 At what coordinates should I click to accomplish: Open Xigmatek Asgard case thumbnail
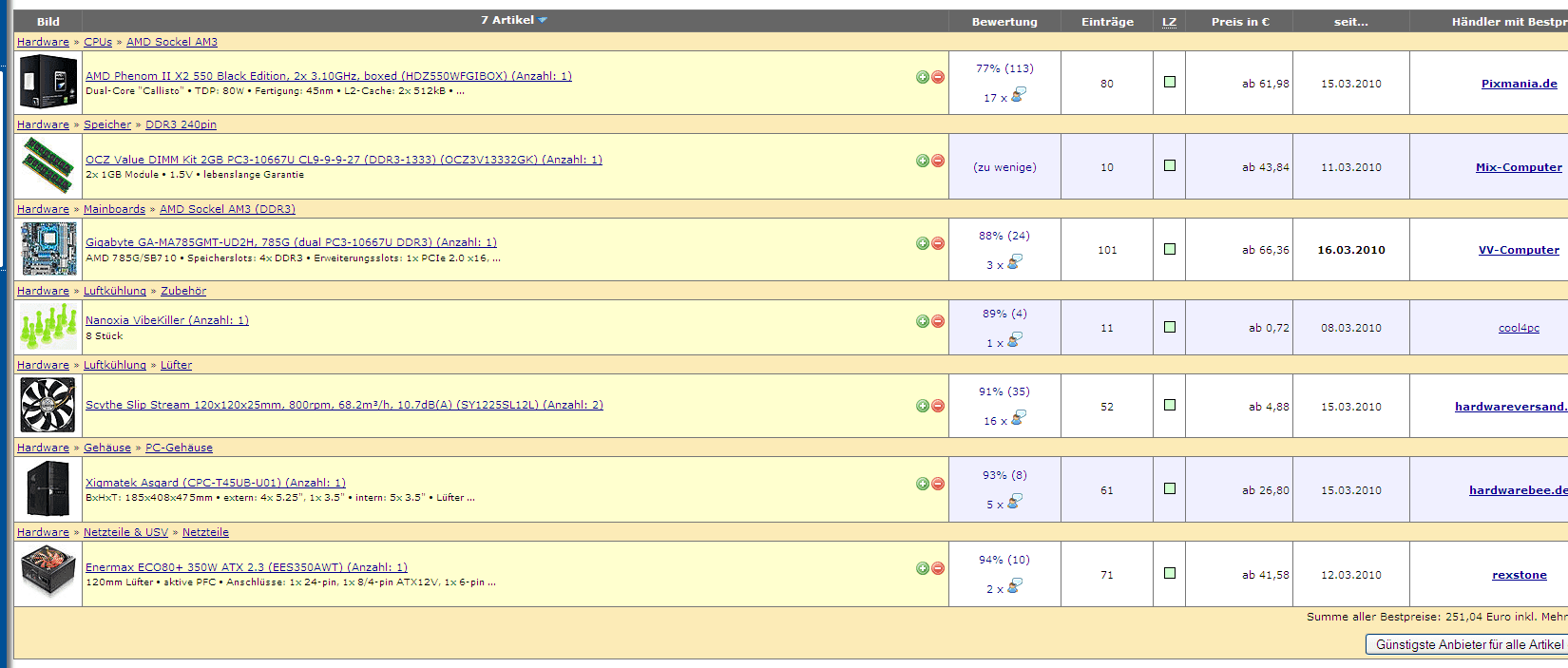point(48,488)
